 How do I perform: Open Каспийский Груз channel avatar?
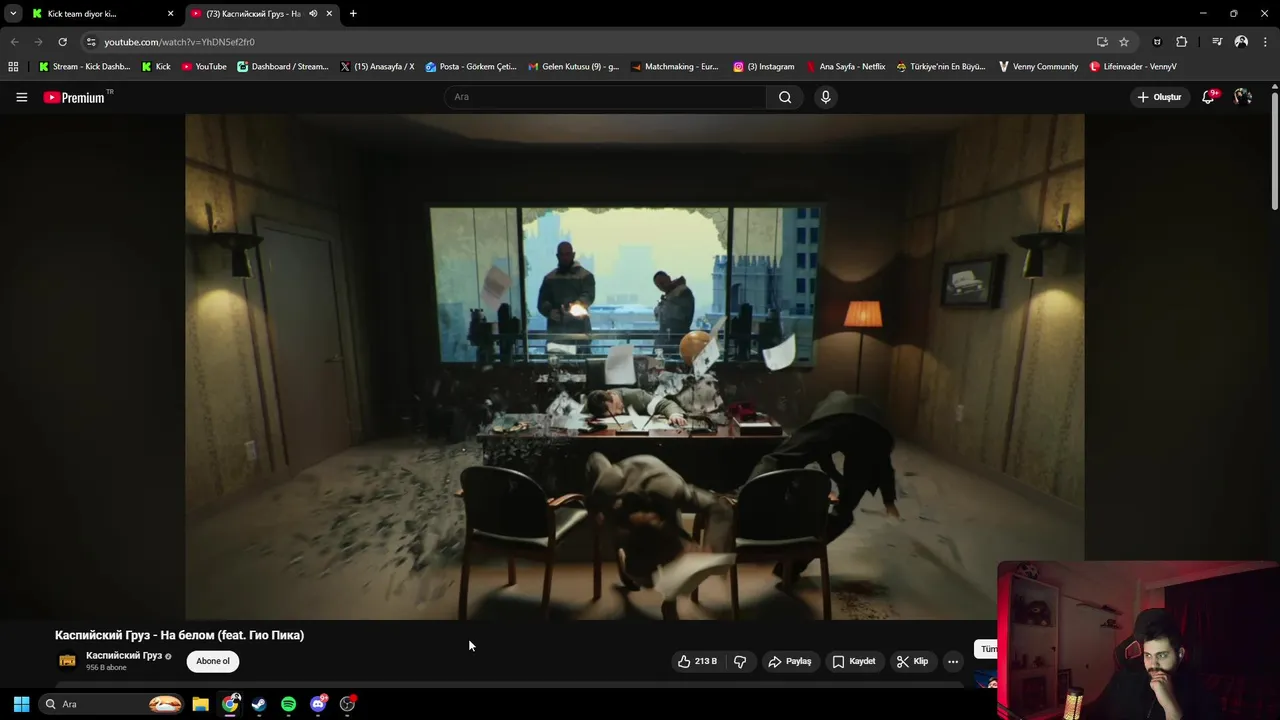pos(67,661)
